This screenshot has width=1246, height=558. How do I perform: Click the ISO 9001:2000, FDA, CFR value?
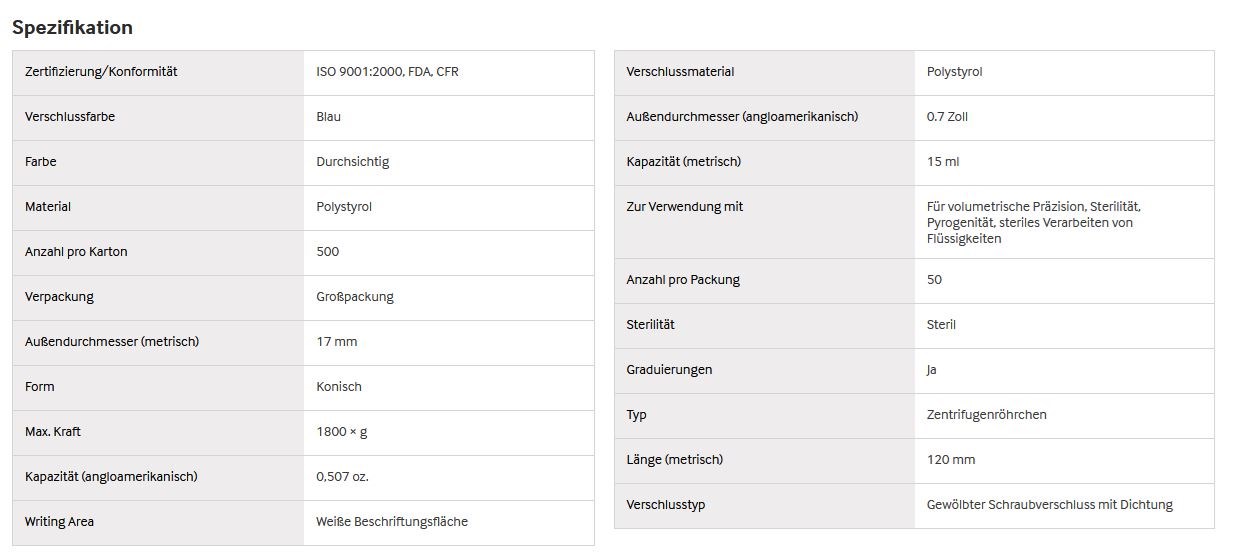click(387, 72)
